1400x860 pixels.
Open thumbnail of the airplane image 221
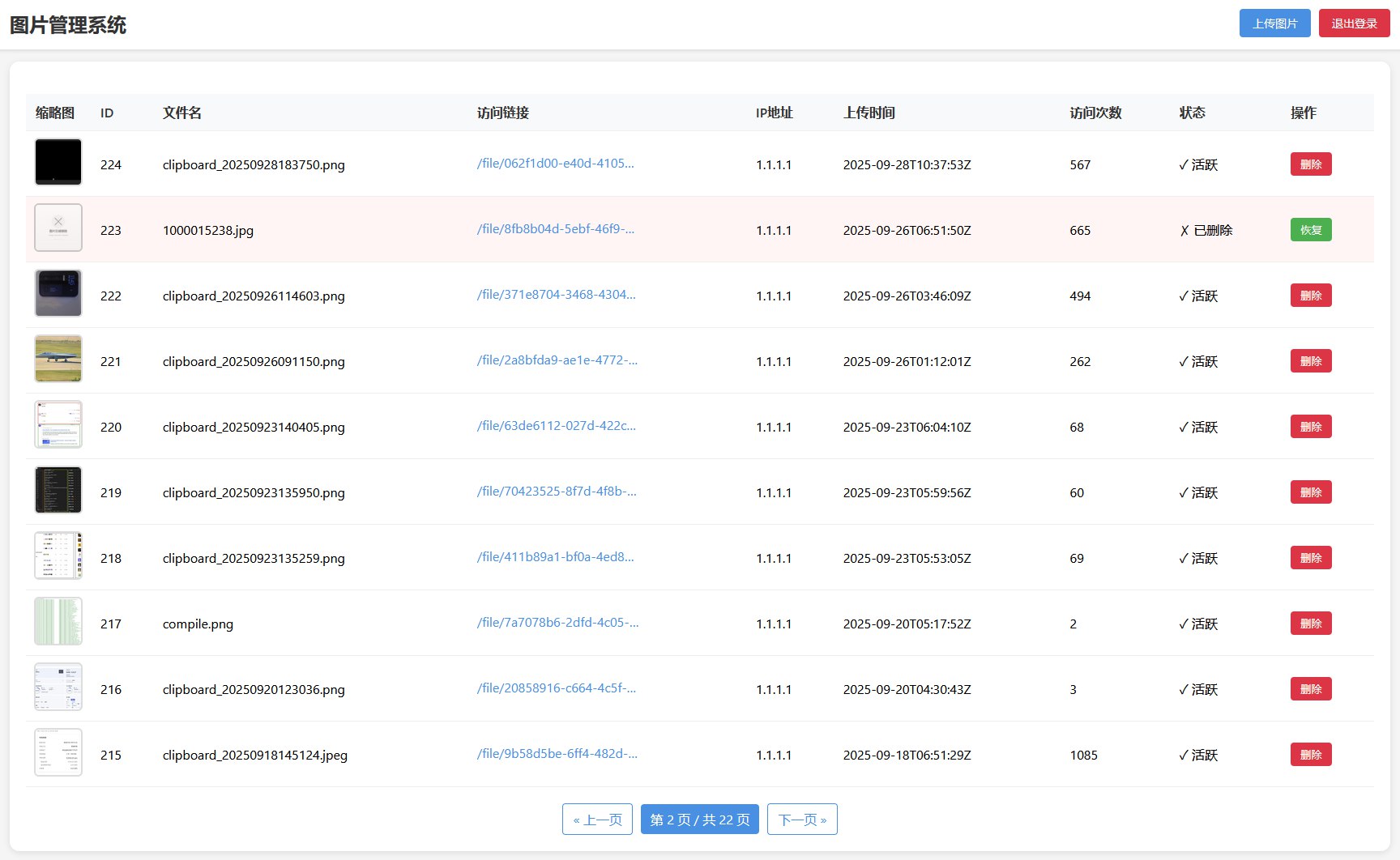click(58, 359)
